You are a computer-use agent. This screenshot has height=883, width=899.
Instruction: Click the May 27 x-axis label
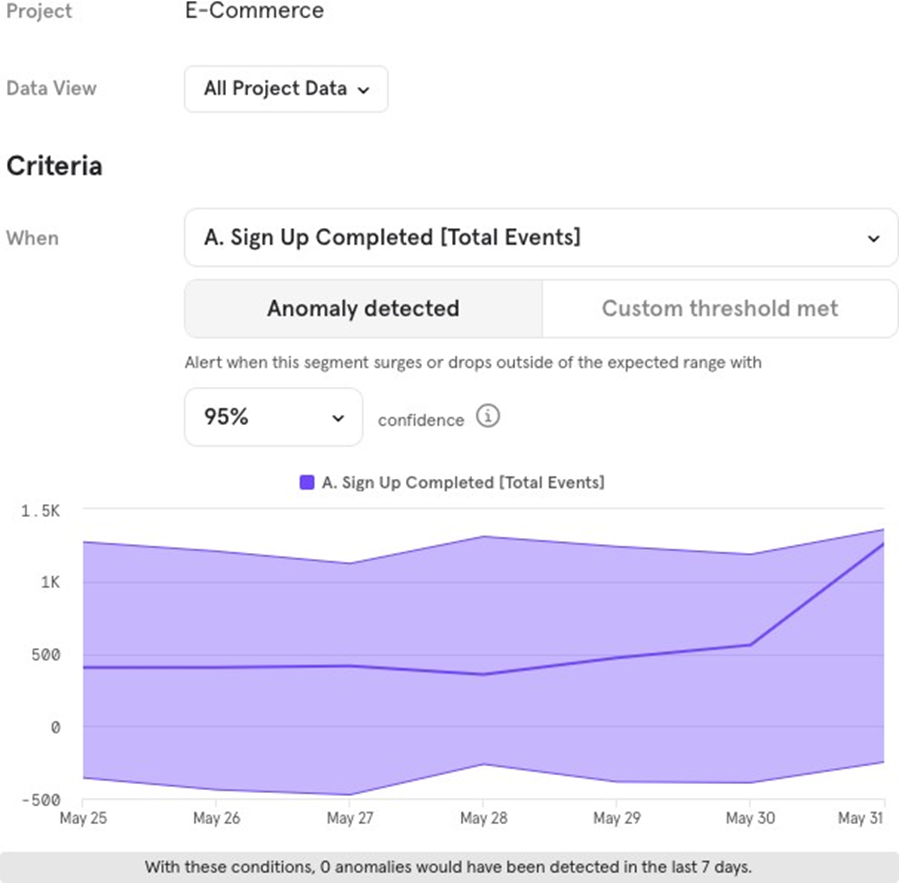350,818
